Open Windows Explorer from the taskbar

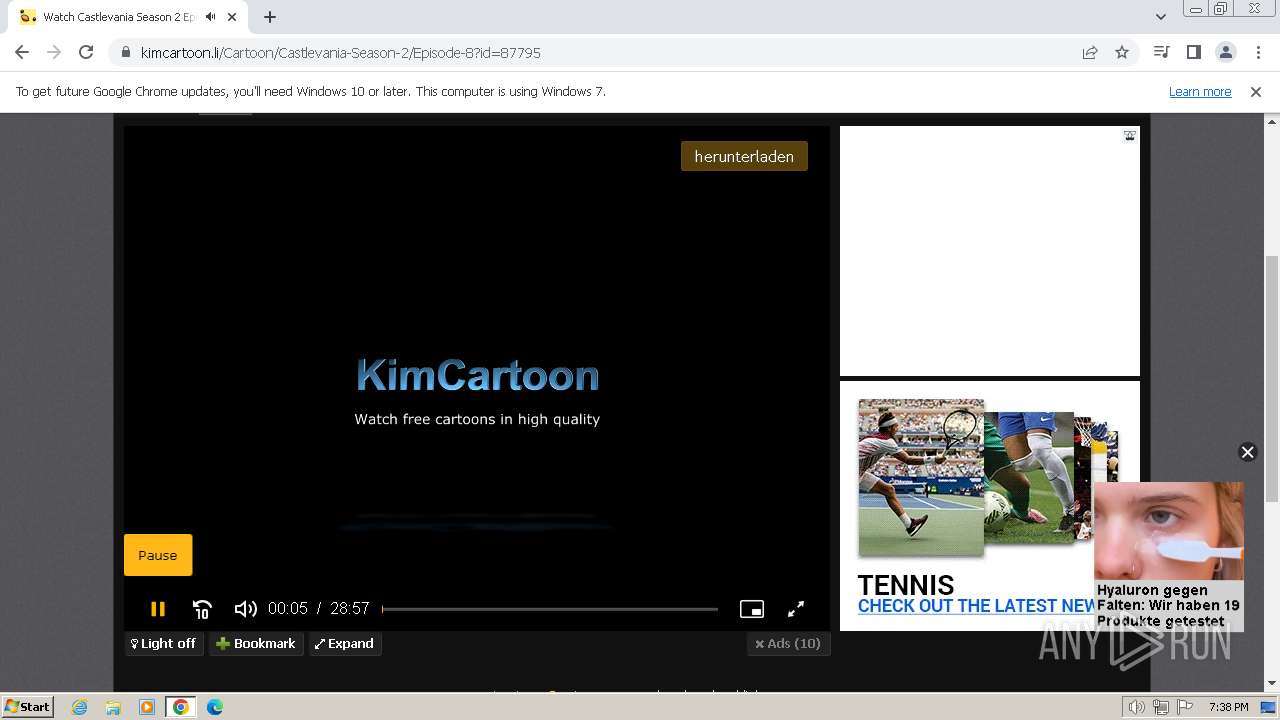click(113, 707)
